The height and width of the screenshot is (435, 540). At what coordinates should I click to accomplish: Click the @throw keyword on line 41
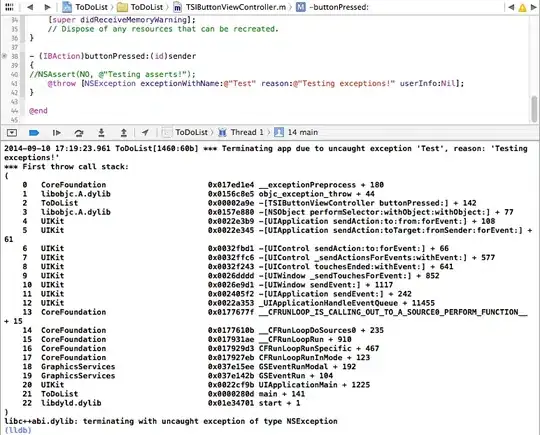(x=62, y=84)
